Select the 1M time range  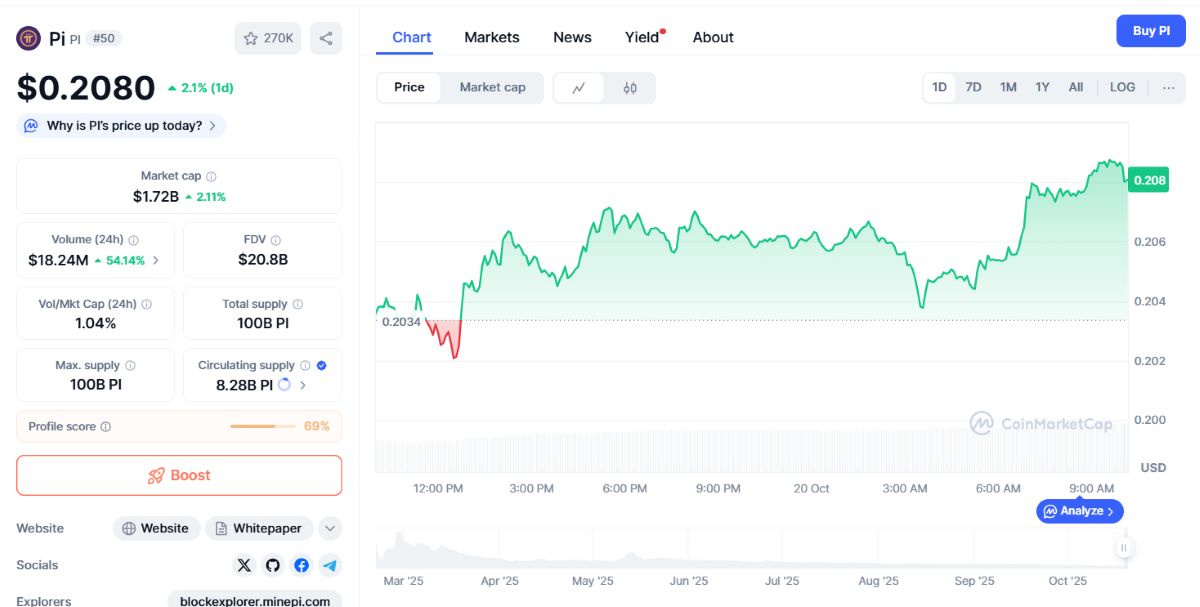[x=1008, y=87]
